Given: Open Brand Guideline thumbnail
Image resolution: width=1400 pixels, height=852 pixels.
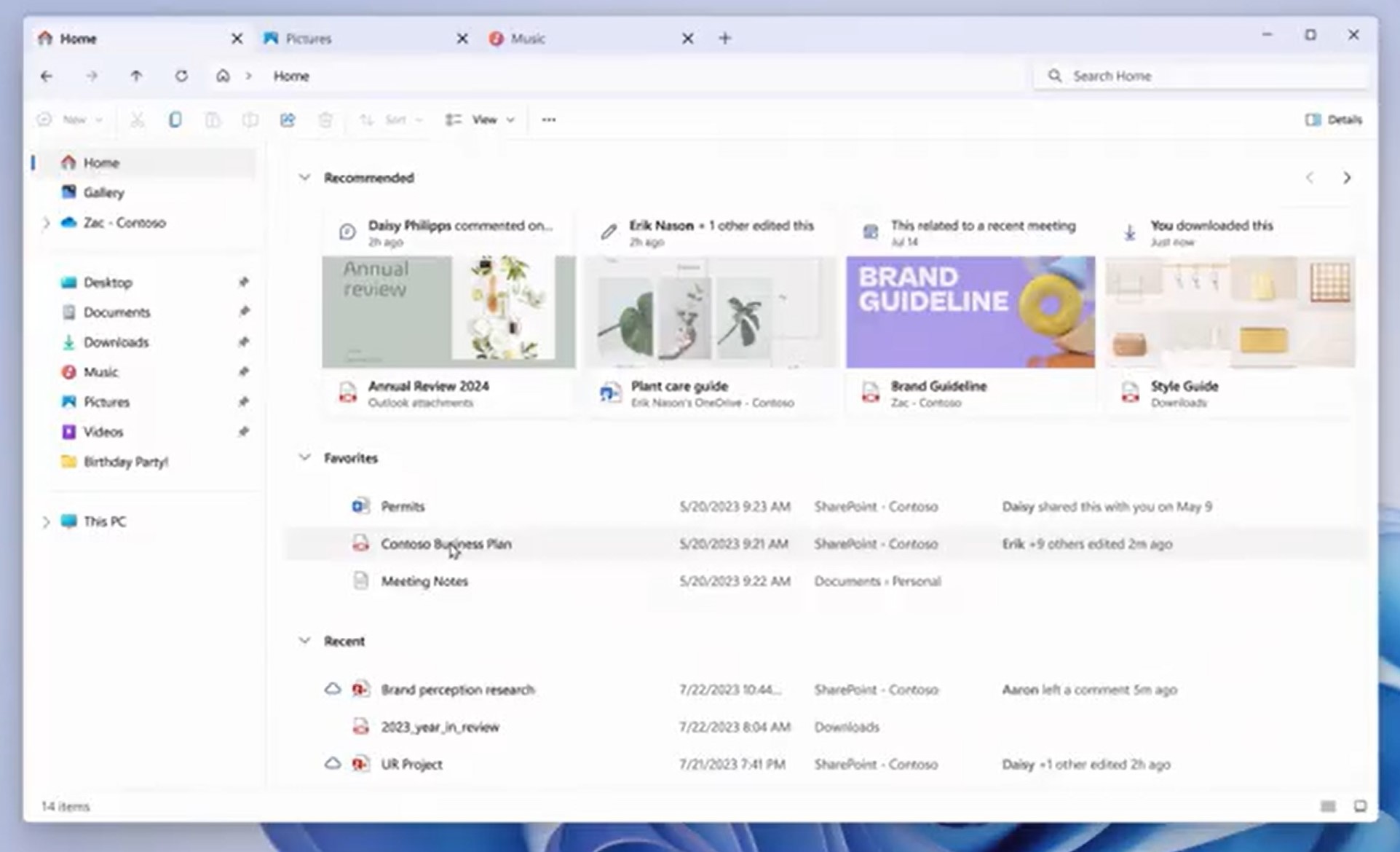Looking at the screenshot, I should tap(970, 312).
